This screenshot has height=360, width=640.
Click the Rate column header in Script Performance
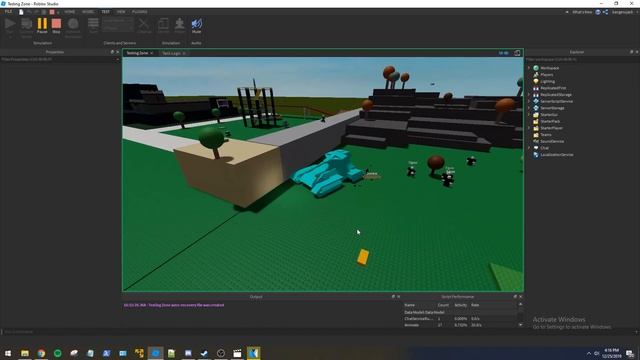[x=475, y=305]
